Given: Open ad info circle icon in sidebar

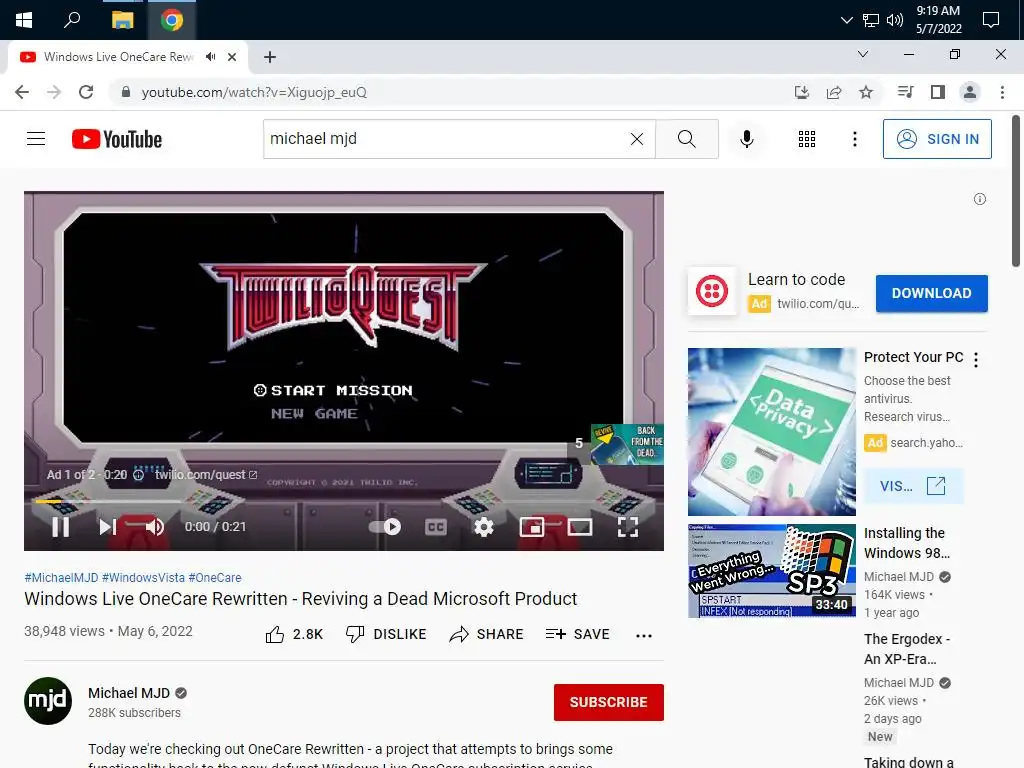Looking at the screenshot, I should (980, 199).
